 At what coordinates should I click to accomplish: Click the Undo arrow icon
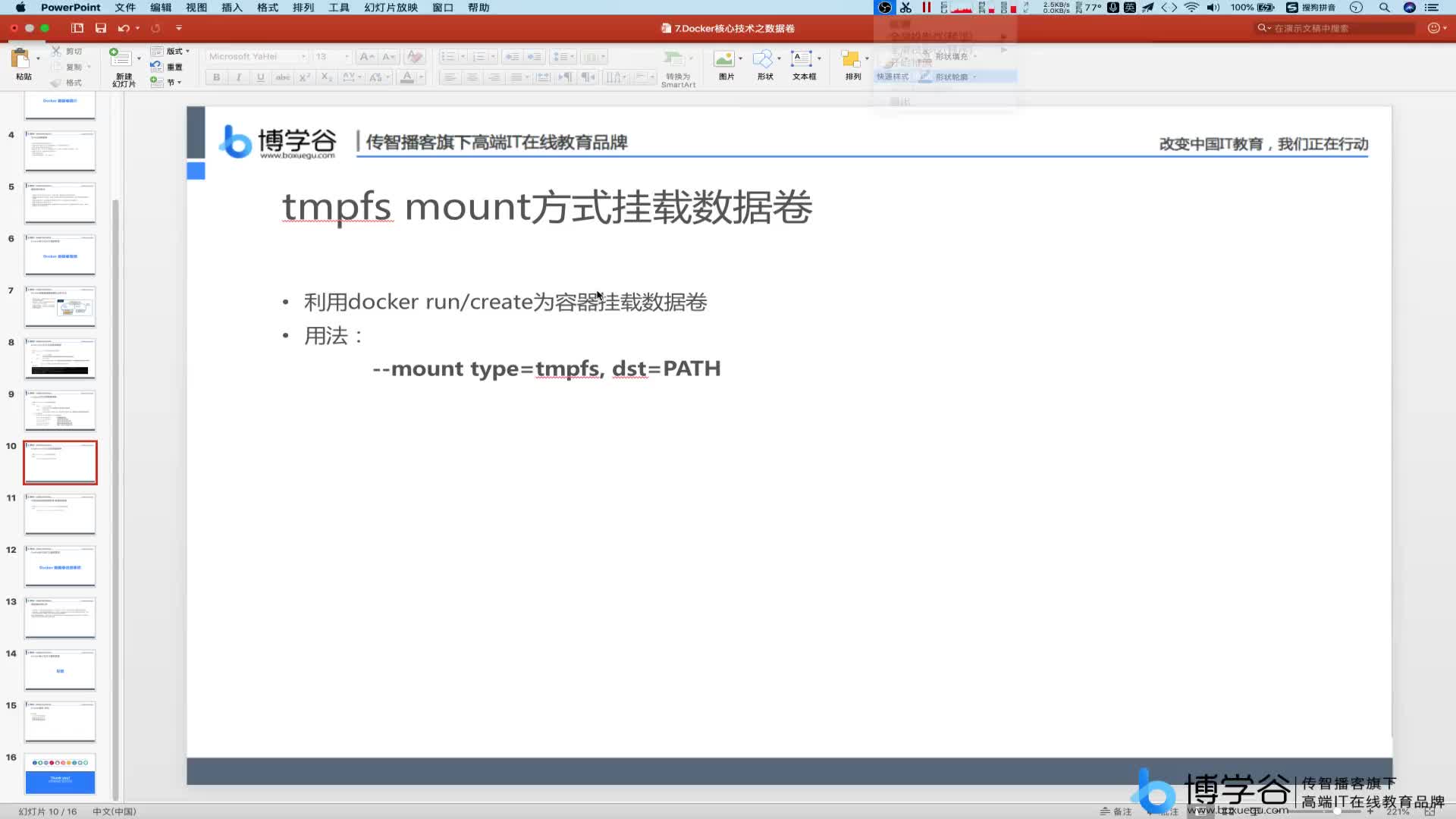[124, 28]
